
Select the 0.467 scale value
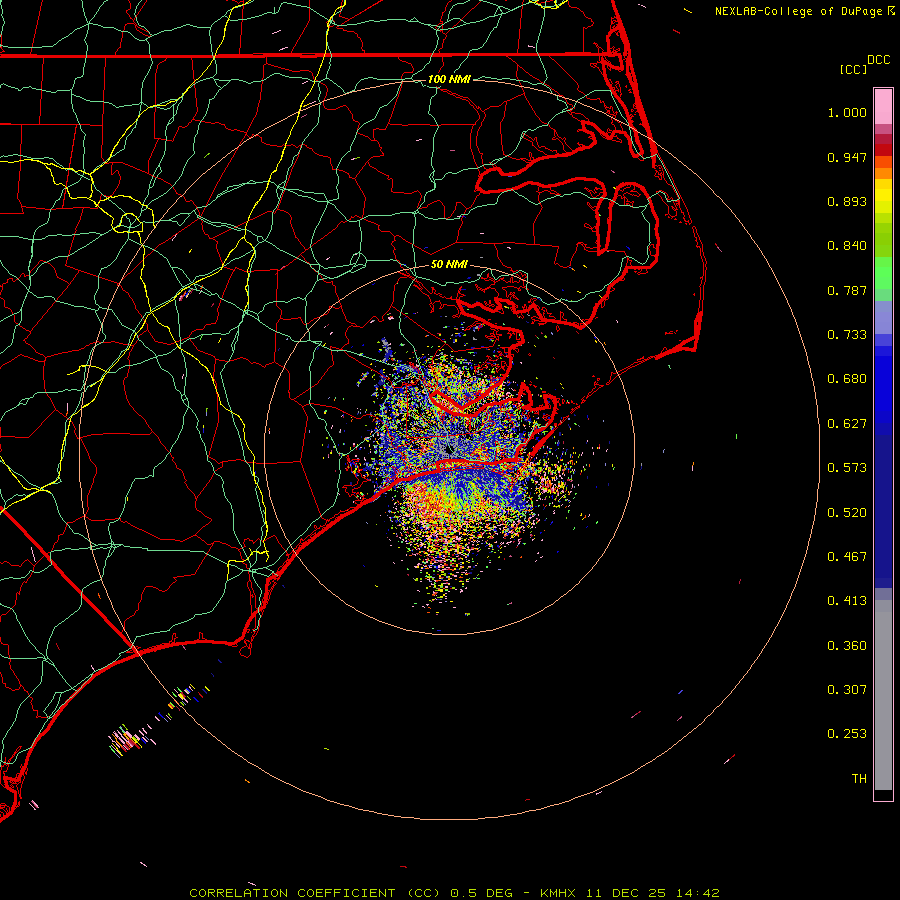click(x=847, y=557)
